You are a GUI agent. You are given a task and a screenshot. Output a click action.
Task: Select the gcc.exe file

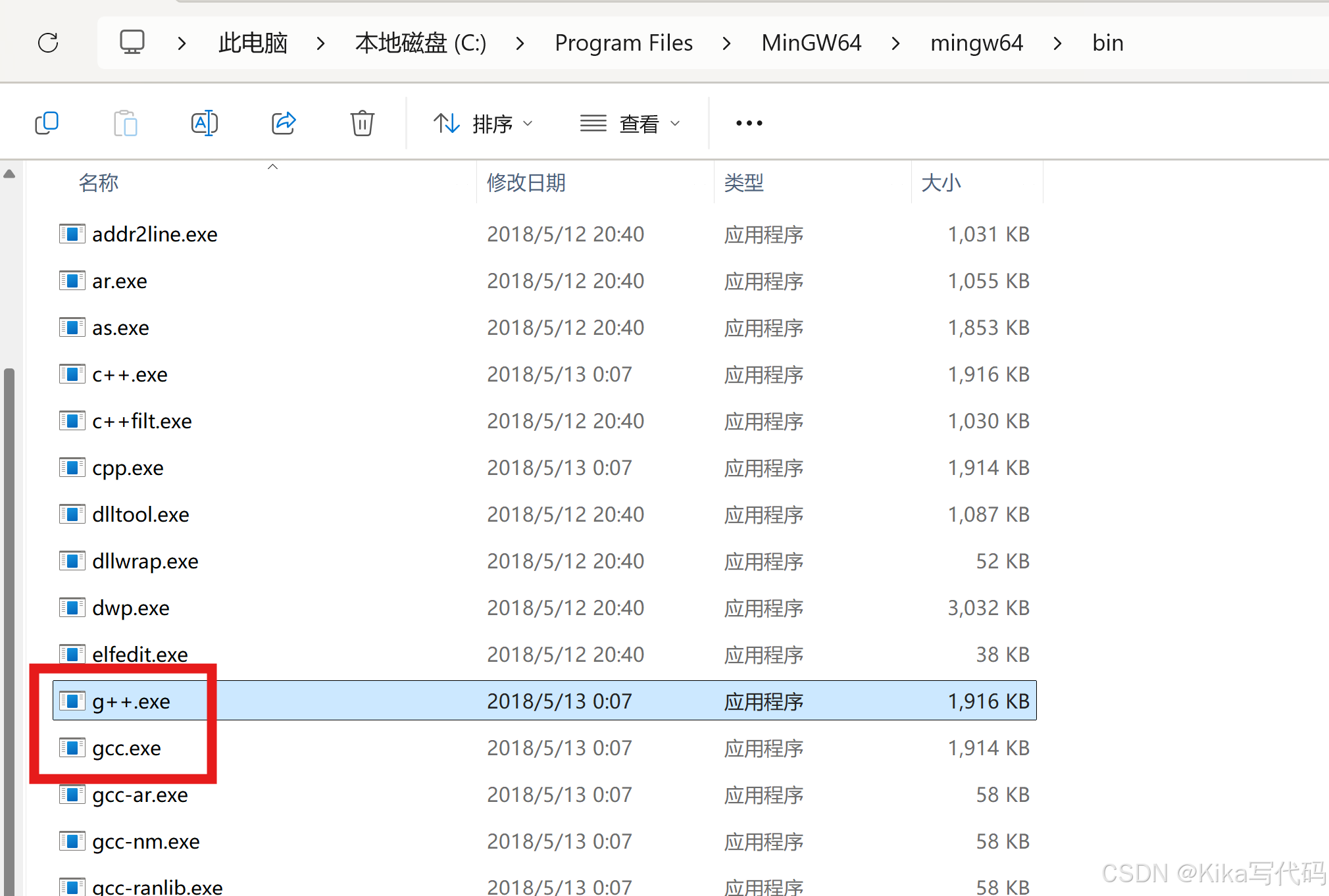126,748
